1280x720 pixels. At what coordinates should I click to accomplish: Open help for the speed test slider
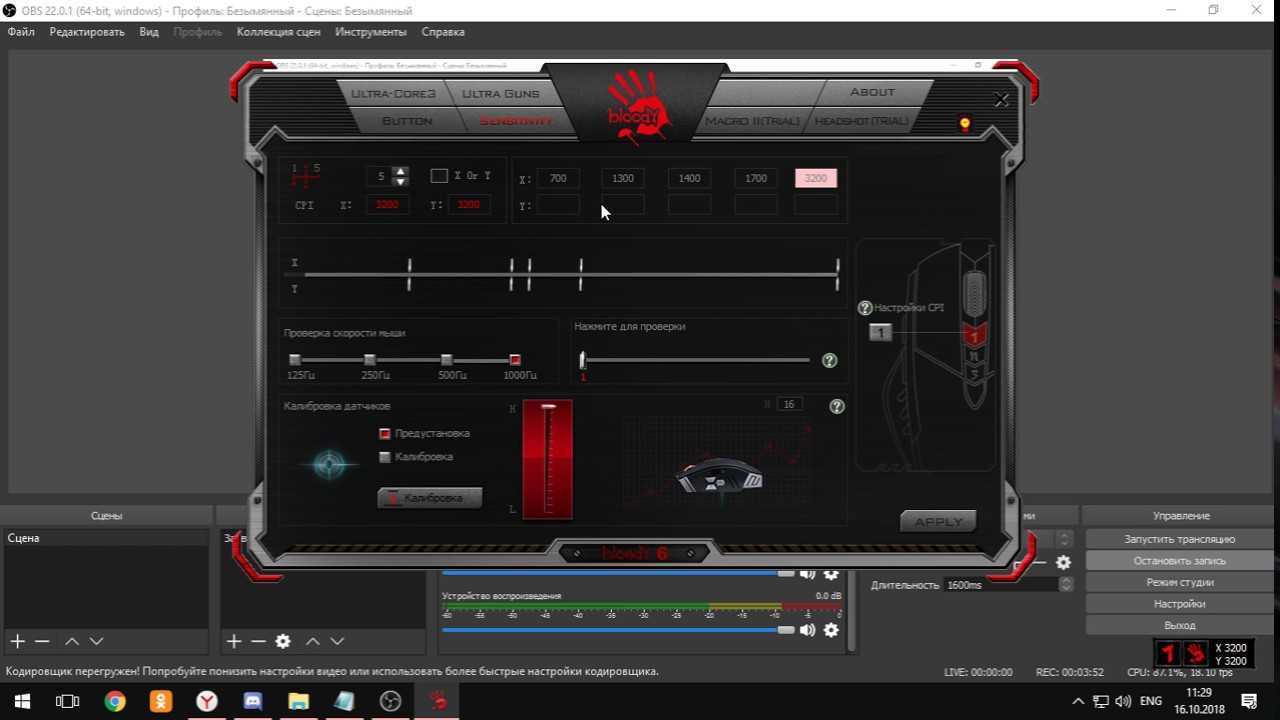pyautogui.click(x=829, y=360)
